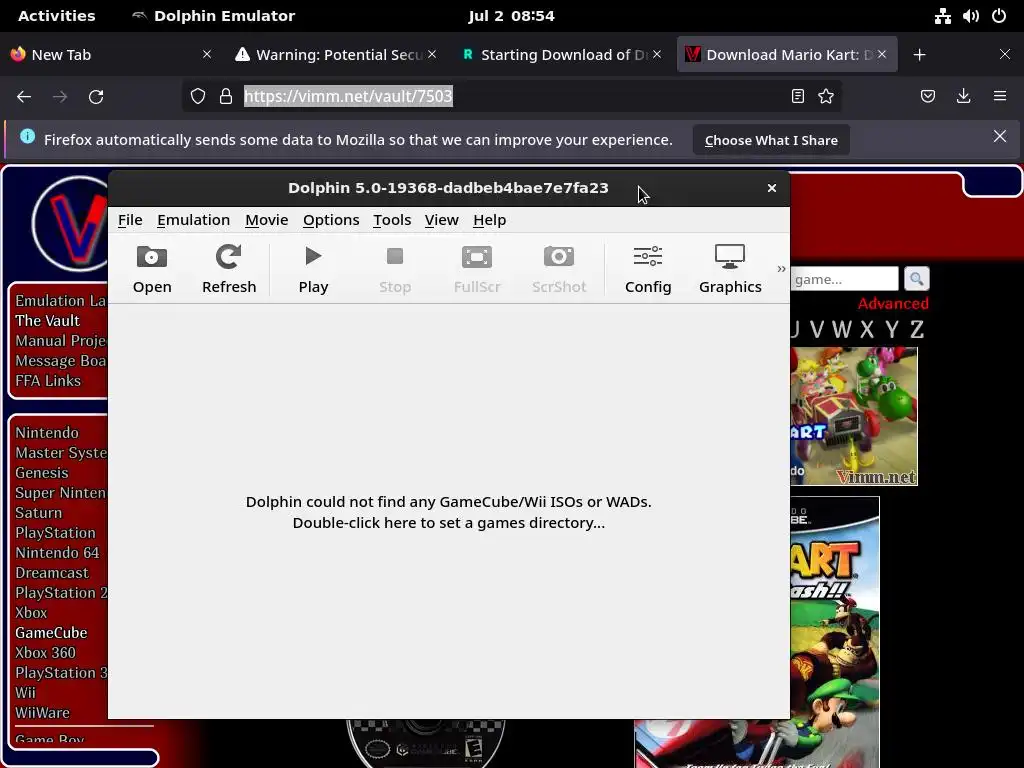Open the Graphics settings icon
The image size is (1024, 768).
pyautogui.click(x=730, y=269)
